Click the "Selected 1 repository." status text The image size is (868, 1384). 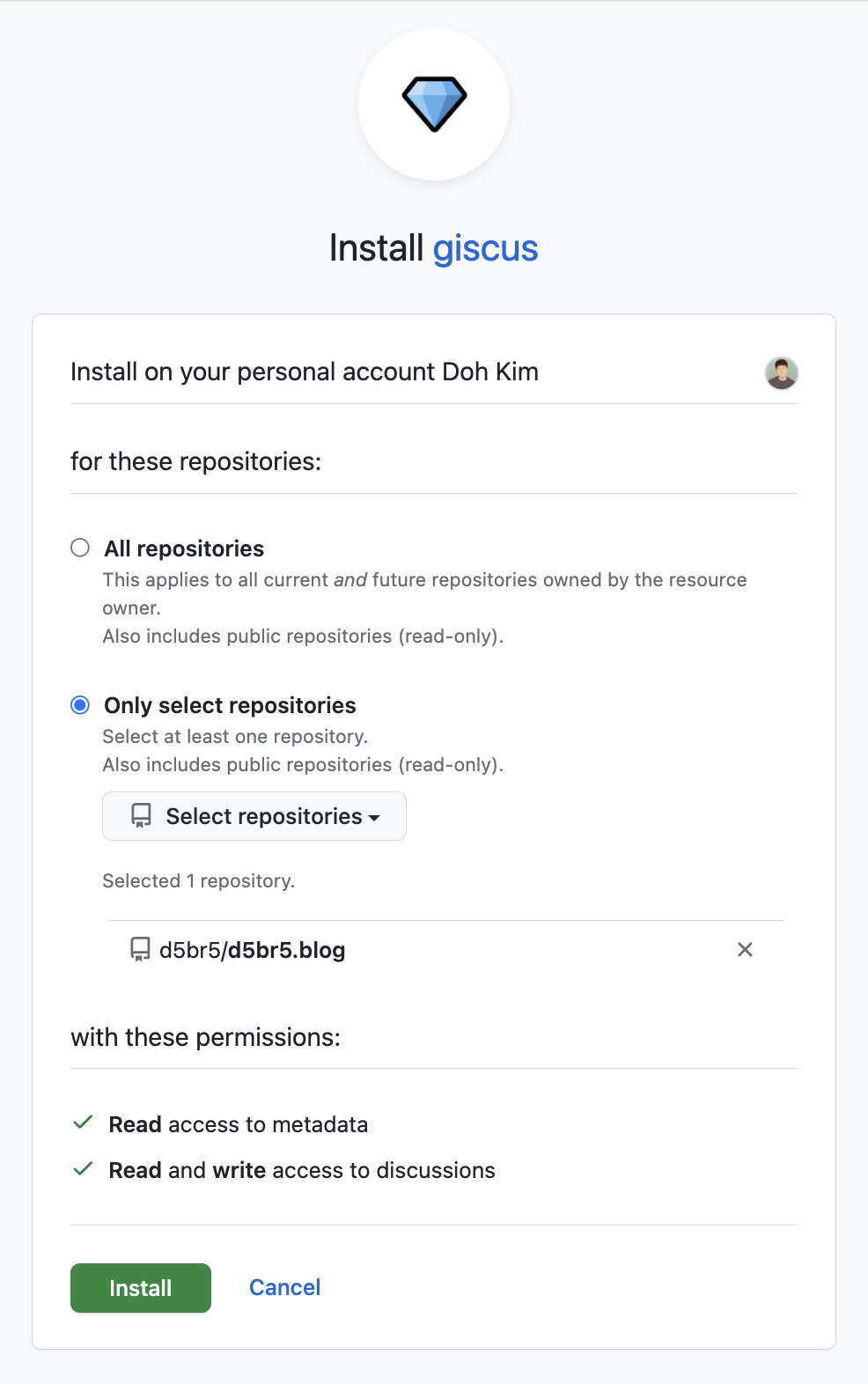click(x=198, y=880)
